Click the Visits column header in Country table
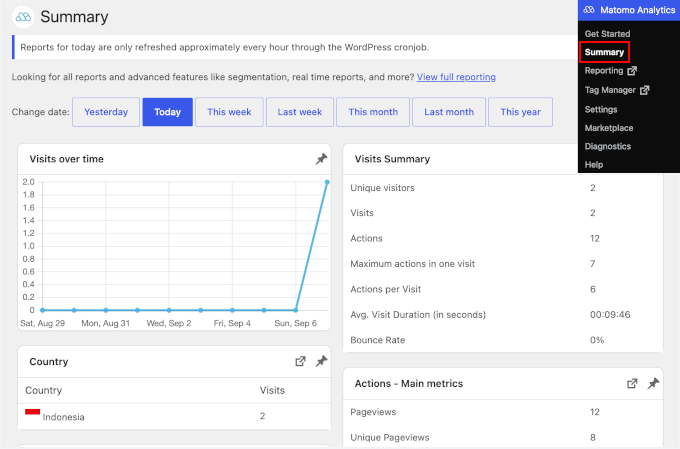 pyautogui.click(x=272, y=390)
